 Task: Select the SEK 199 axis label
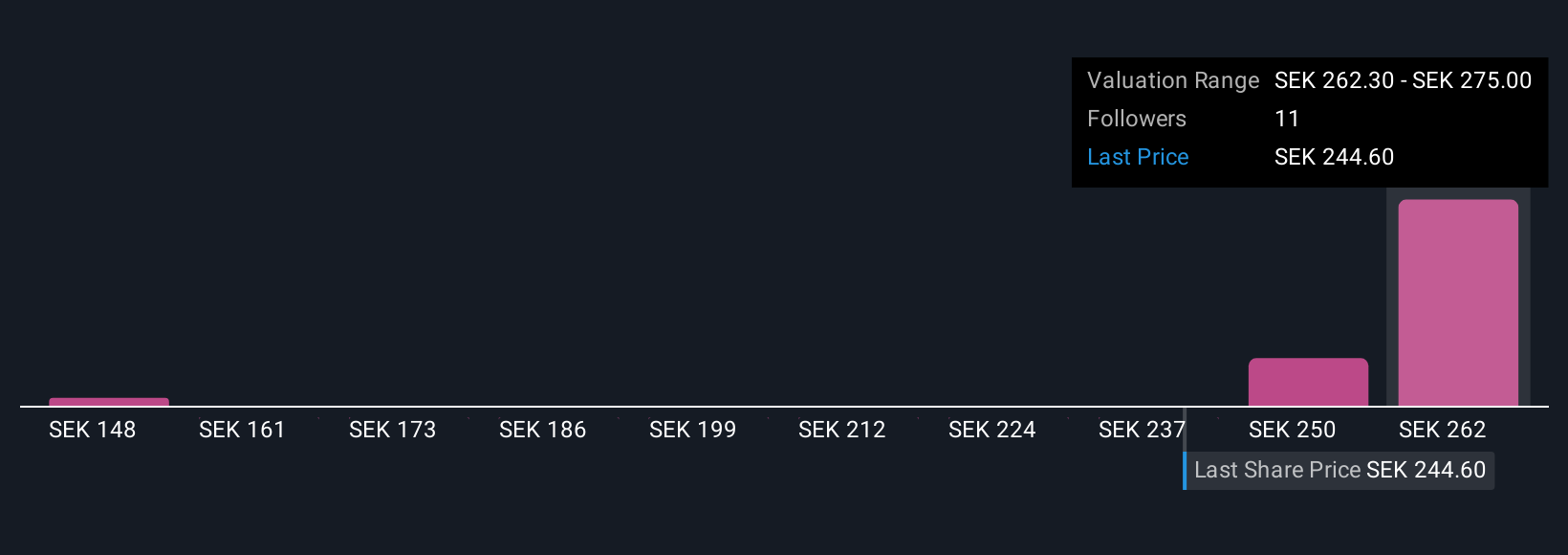point(692,430)
